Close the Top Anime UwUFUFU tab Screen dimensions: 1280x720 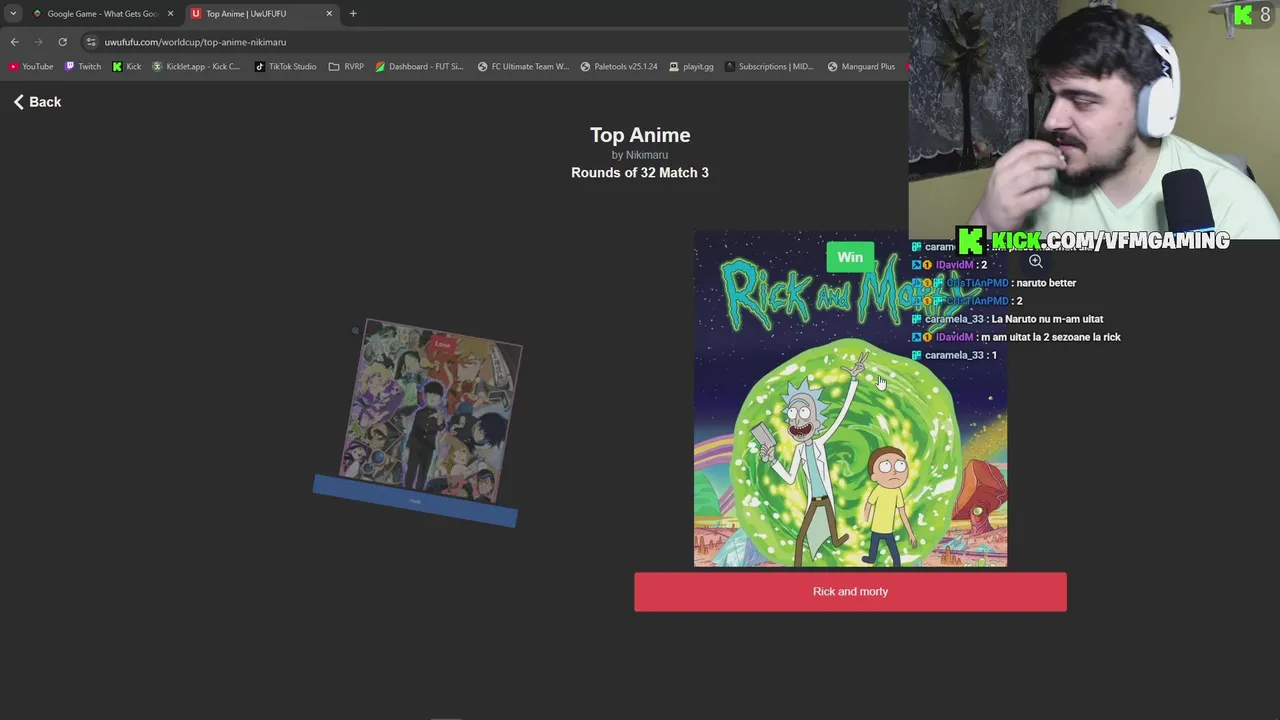pos(329,13)
